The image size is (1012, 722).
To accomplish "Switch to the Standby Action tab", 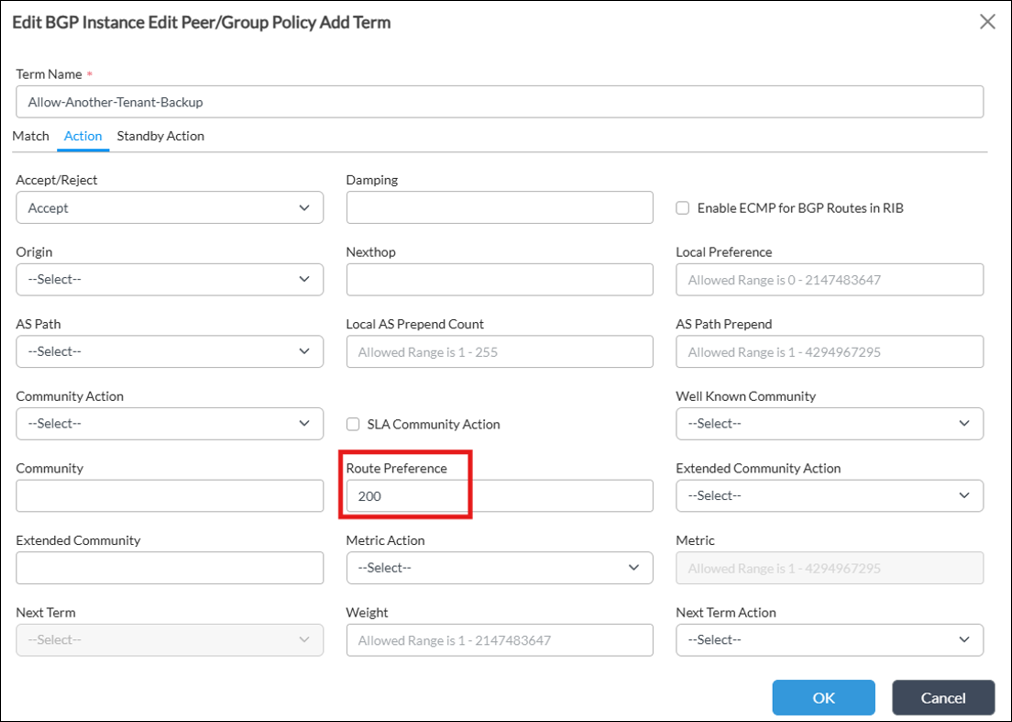I will pos(160,136).
